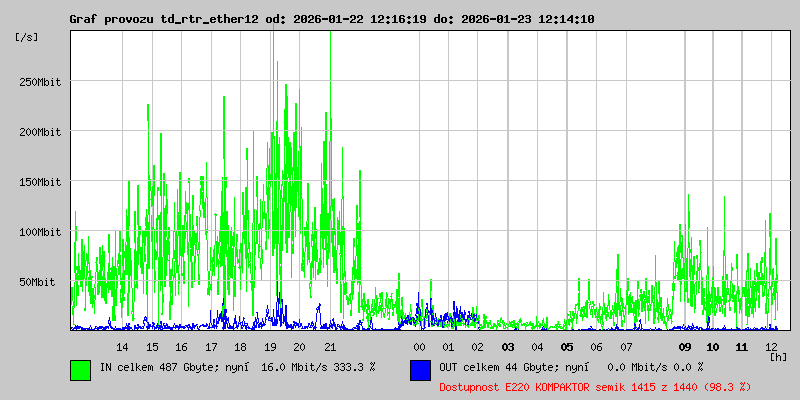Select hour 19 on the time axis

click(270, 347)
